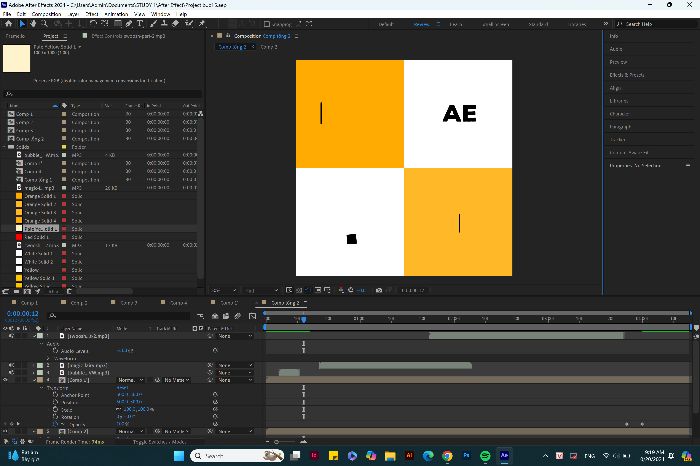700x466 pixels.
Task: Switch to the Project panel tab
Action: coord(50,36)
